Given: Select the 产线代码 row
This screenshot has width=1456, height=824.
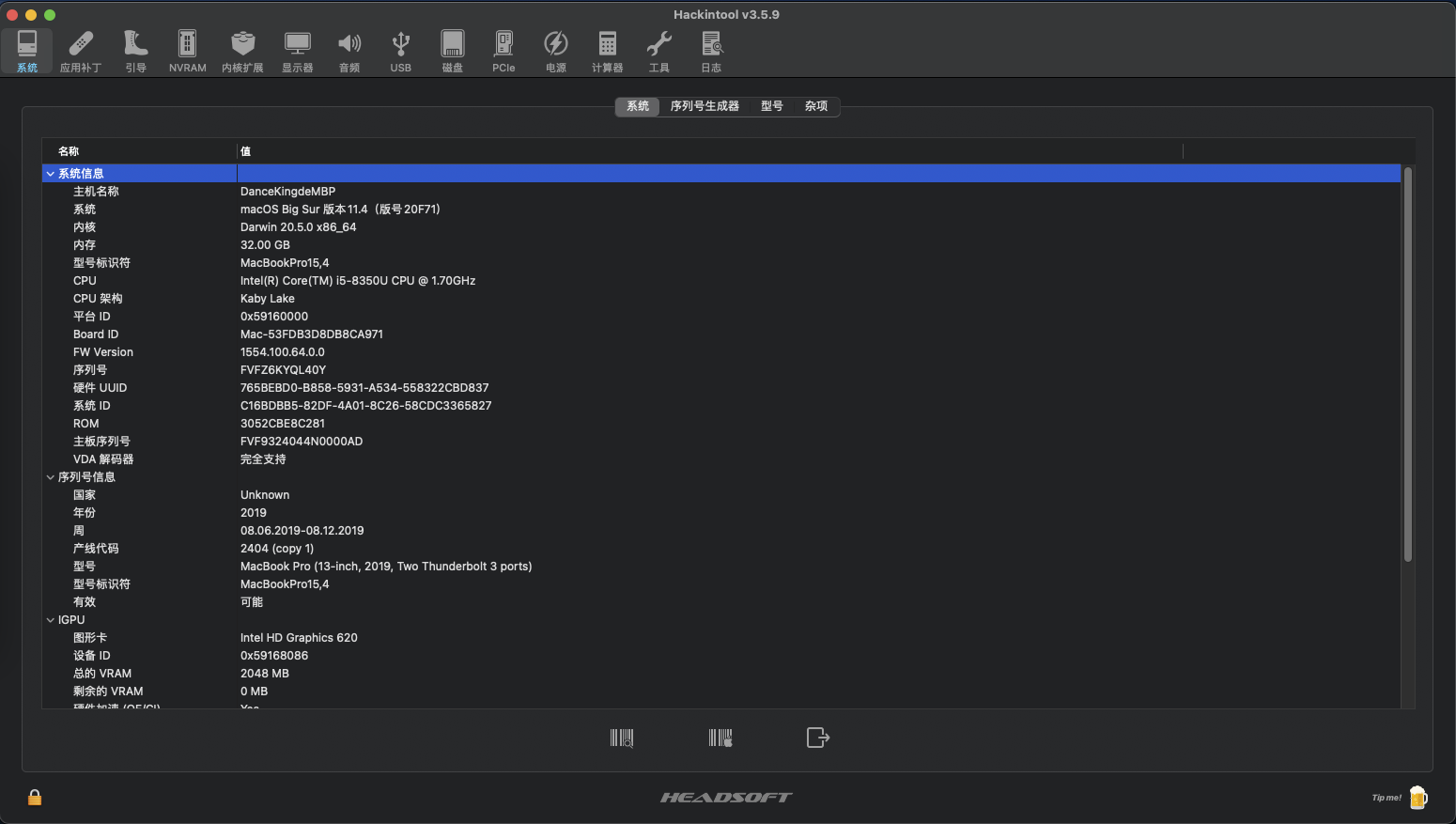Looking at the screenshot, I should (721, 549).
